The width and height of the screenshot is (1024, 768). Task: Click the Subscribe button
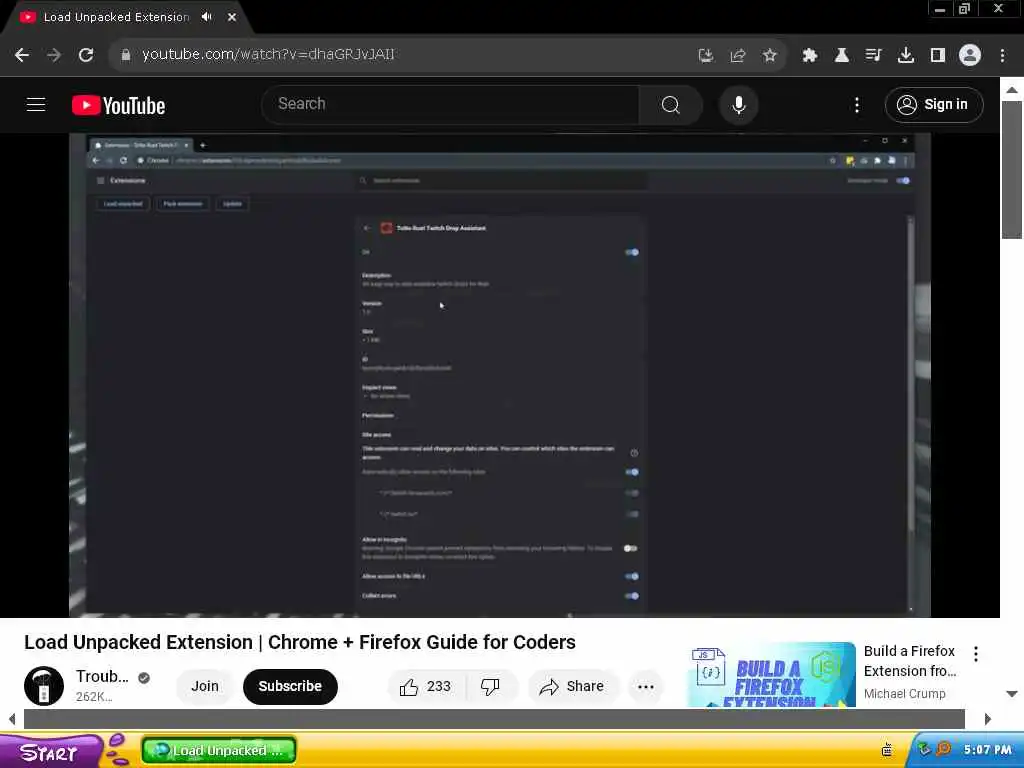290,686
